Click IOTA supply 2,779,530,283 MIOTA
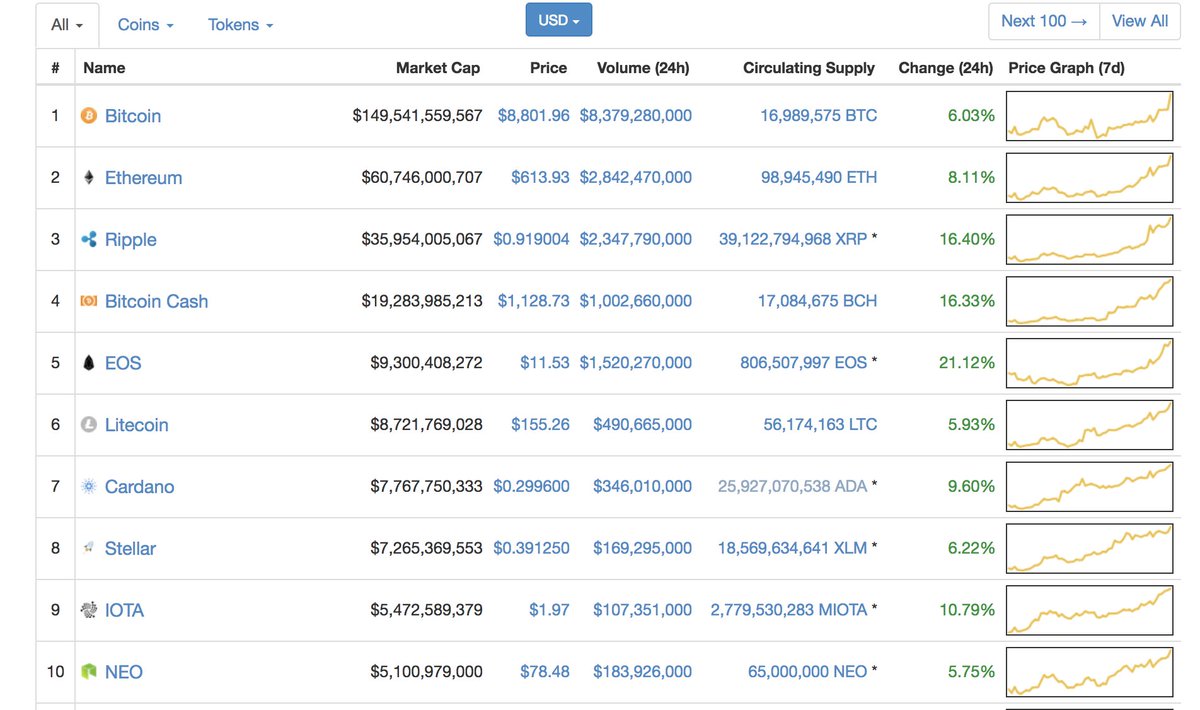Viewport: 1200px width, 710px height. point(789,610)
